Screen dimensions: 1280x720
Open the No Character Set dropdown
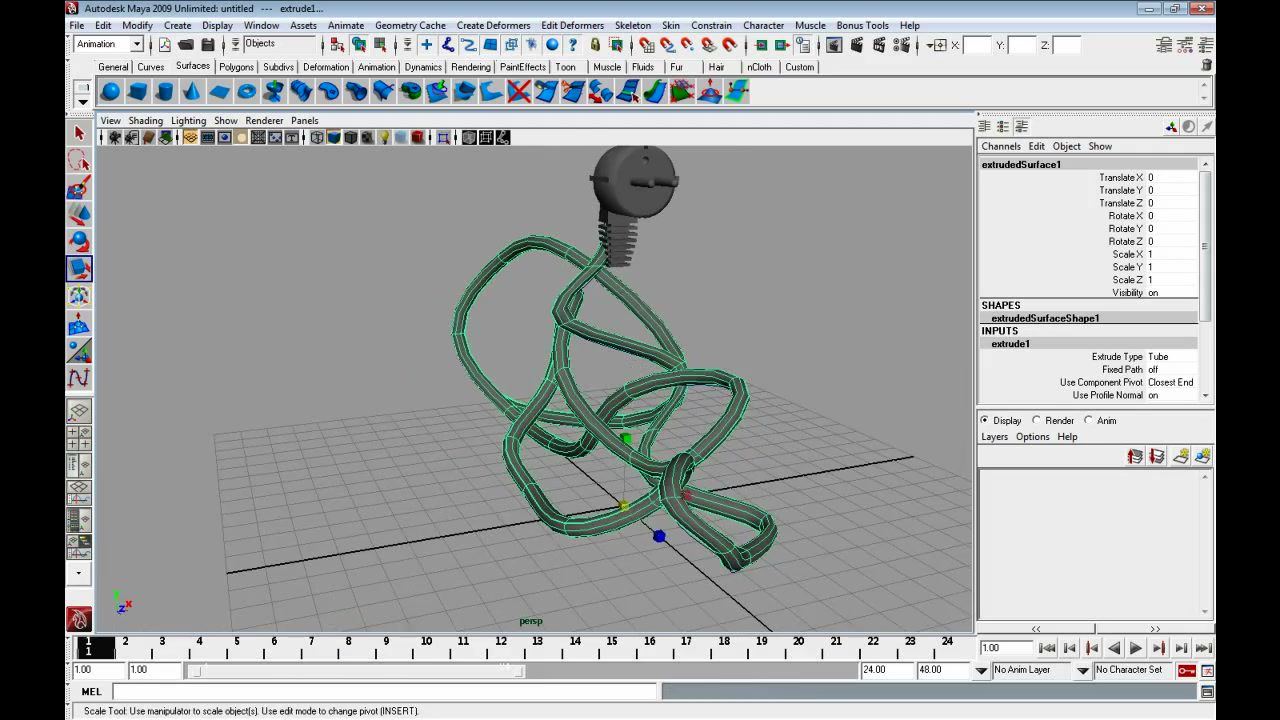tap(1133, 670)
